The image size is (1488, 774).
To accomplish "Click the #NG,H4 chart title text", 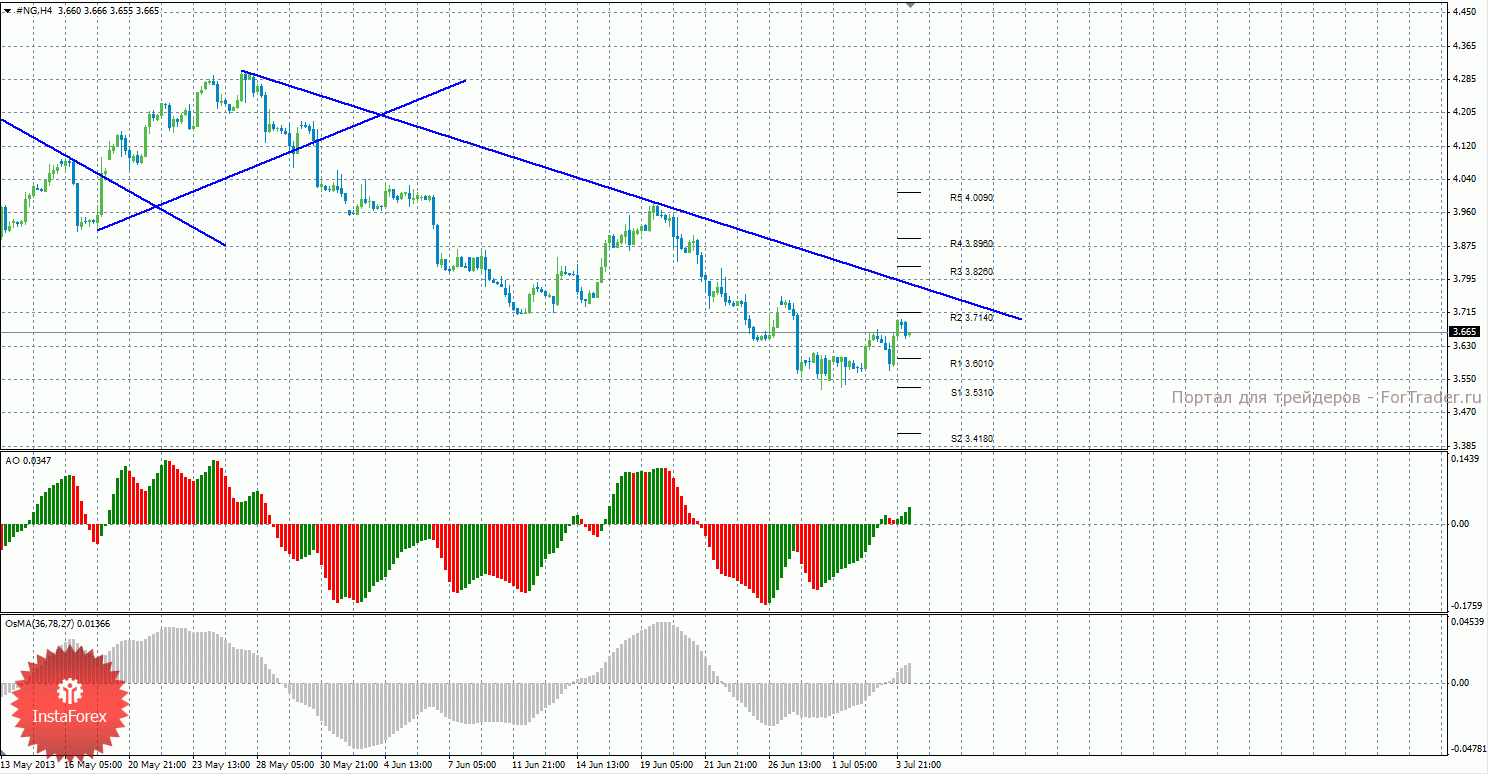I will (34, 10).
